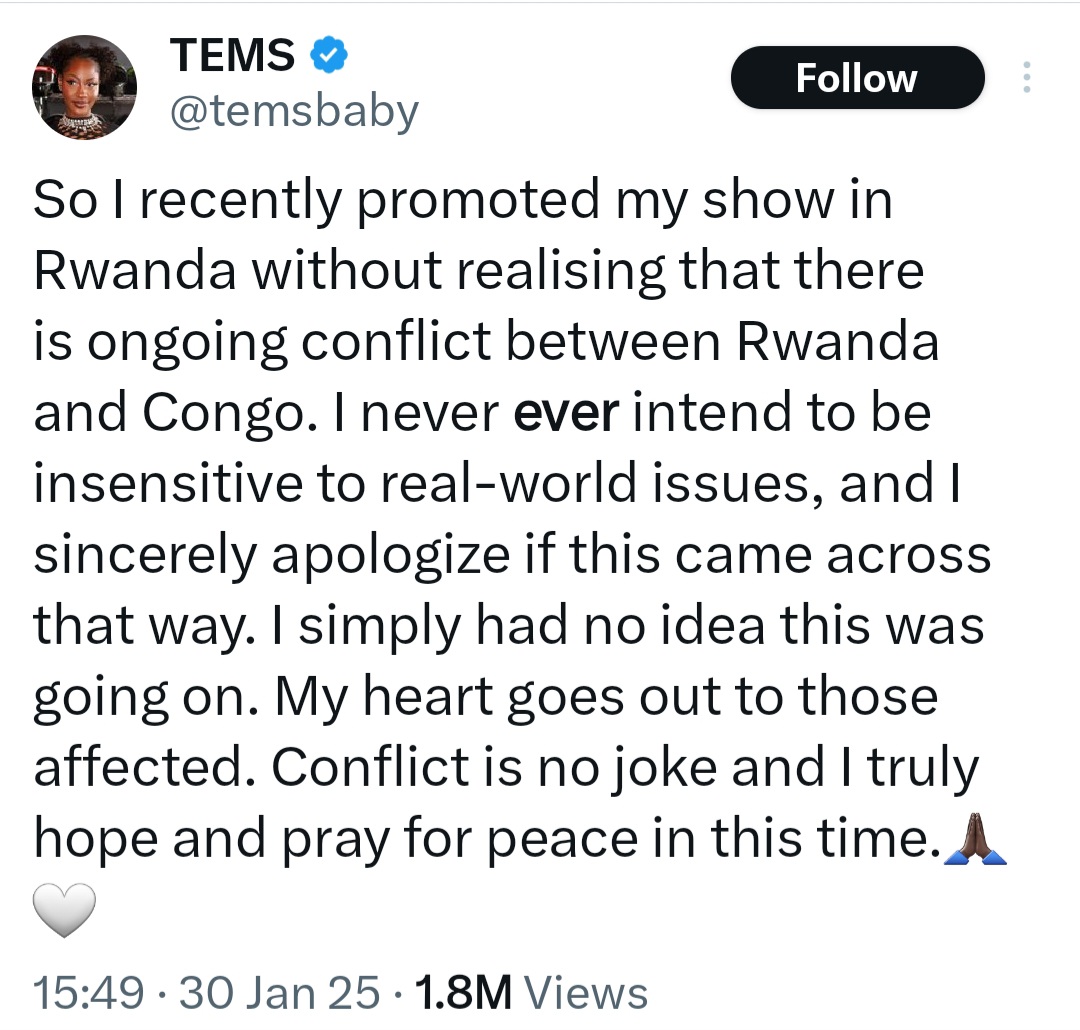Open the tweet options via the kebab icon
The height and width of the screenshot is (1030, 1080).
pyautogui.click(x=1028, y=78)
